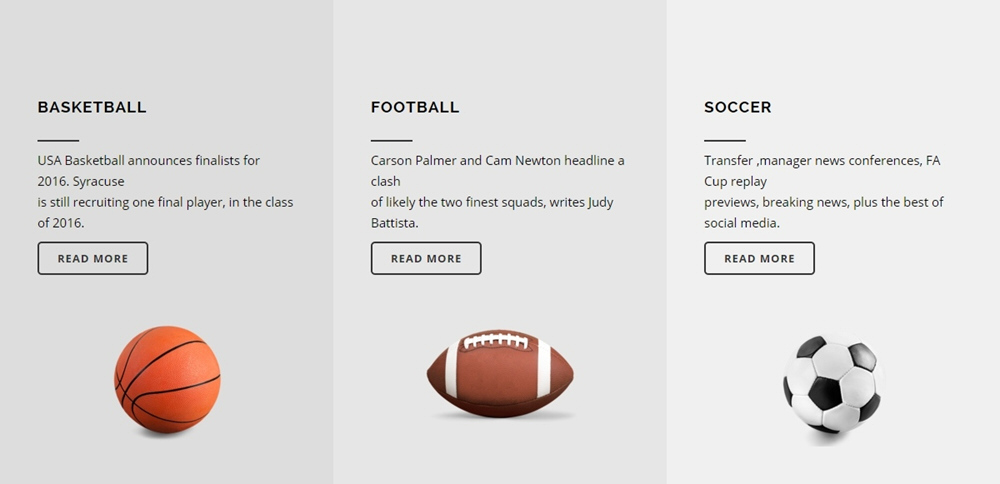The width and height of the screenshot is (1000, 484).
Task: Click the black-and-white soccer ball image
Action: [833, 384]
